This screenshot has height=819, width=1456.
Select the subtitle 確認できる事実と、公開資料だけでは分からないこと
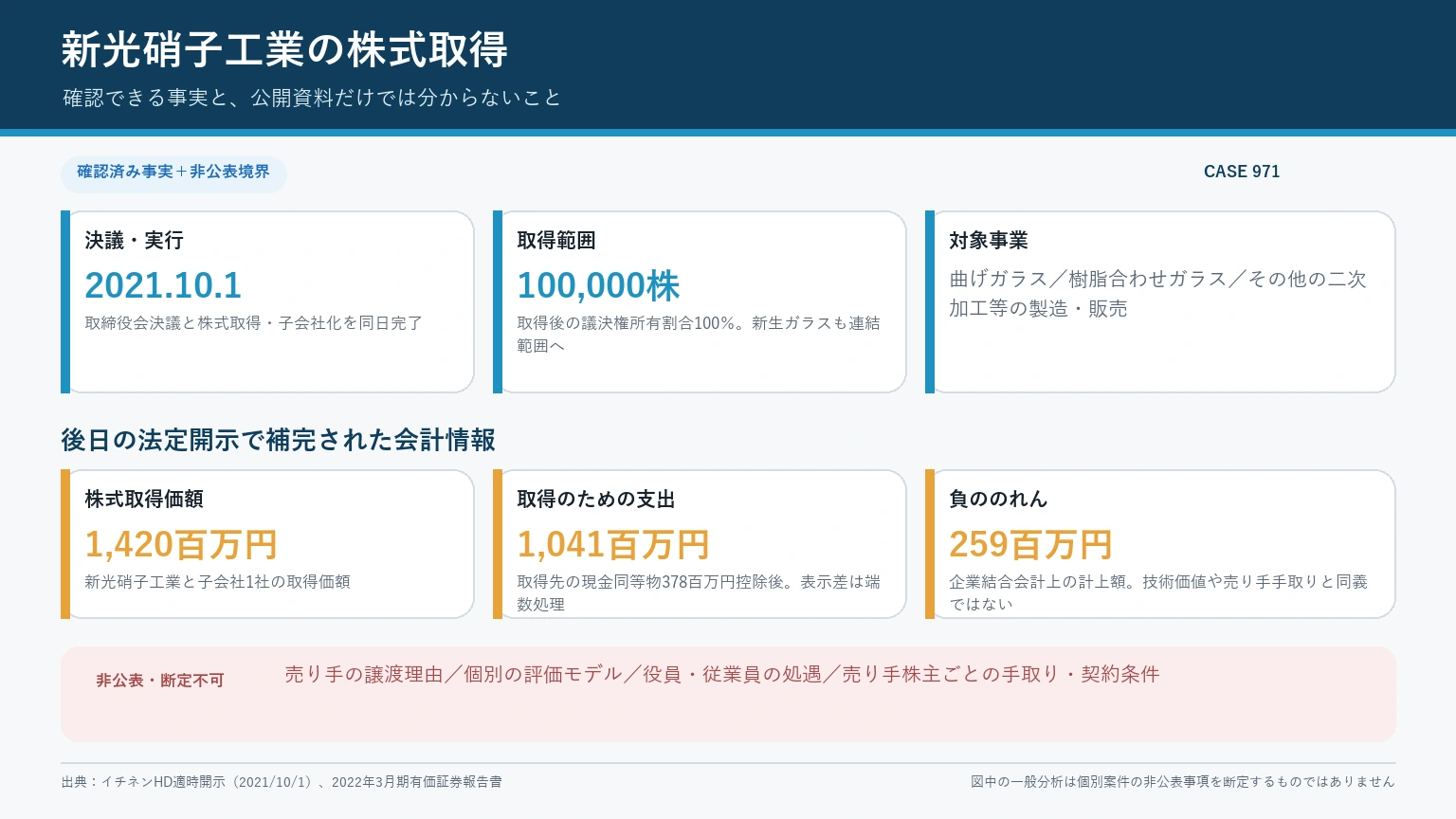click(312, 98)
